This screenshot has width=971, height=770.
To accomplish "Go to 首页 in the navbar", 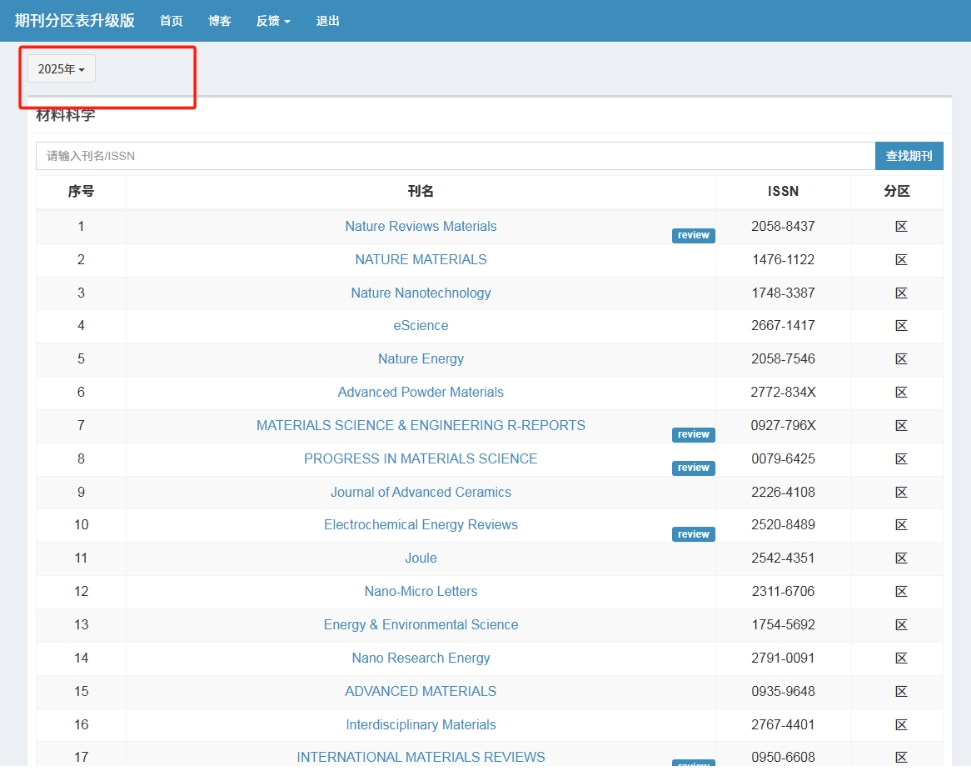I will [171, 21].
